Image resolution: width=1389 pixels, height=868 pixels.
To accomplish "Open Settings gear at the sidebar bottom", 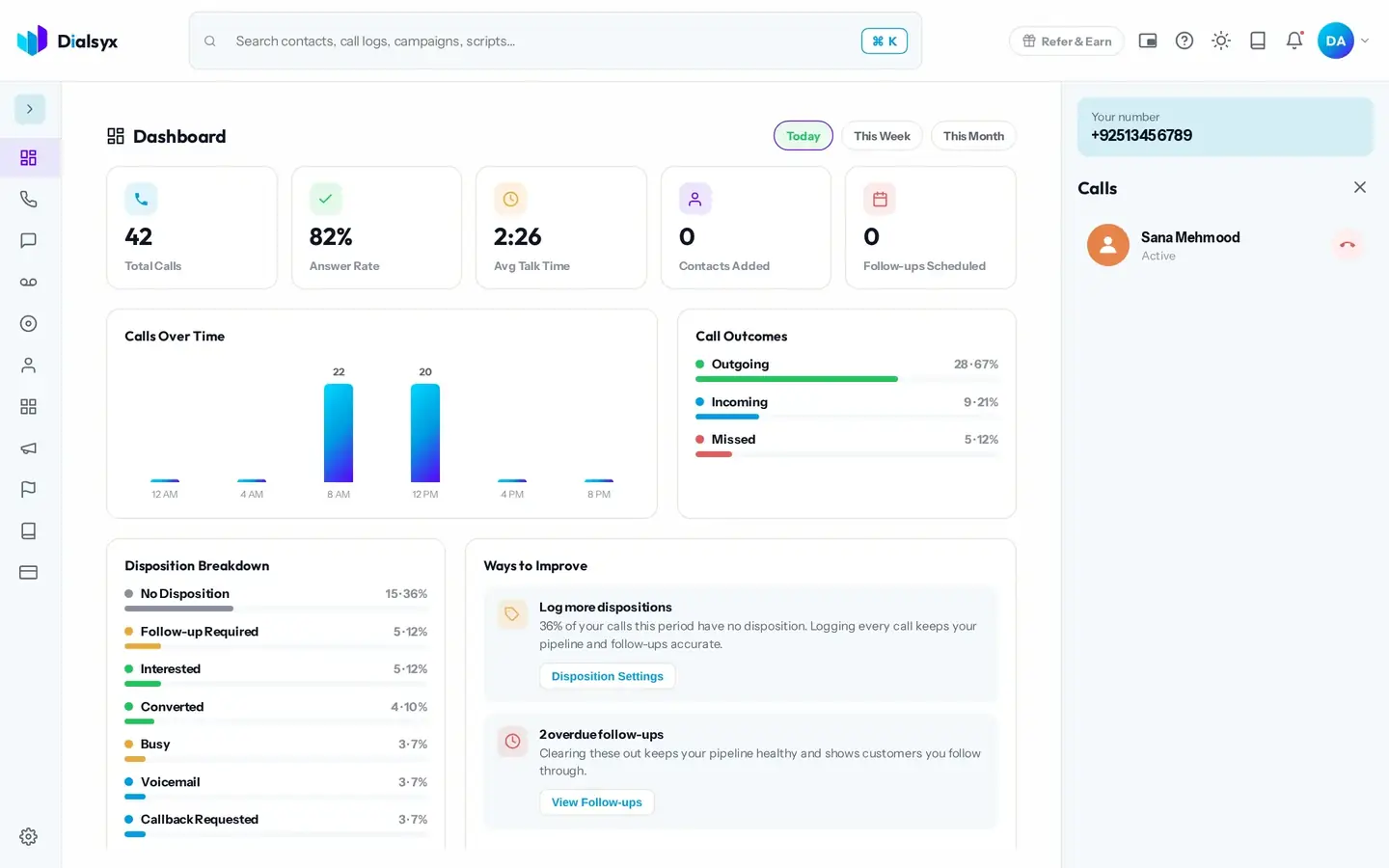I will pos(29,836).
